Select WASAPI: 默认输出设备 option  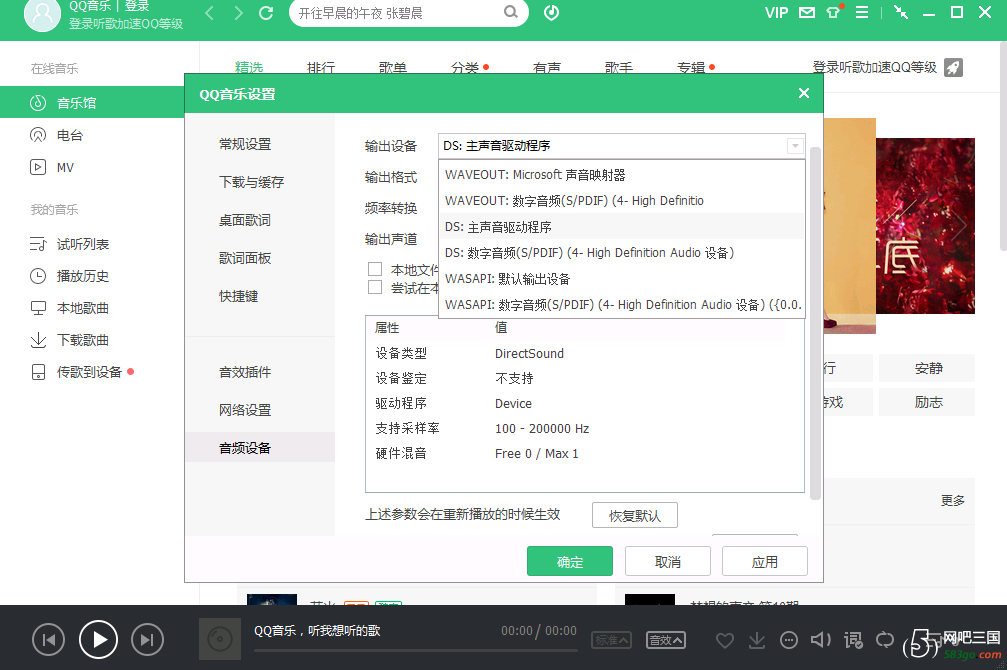(621, 279)
